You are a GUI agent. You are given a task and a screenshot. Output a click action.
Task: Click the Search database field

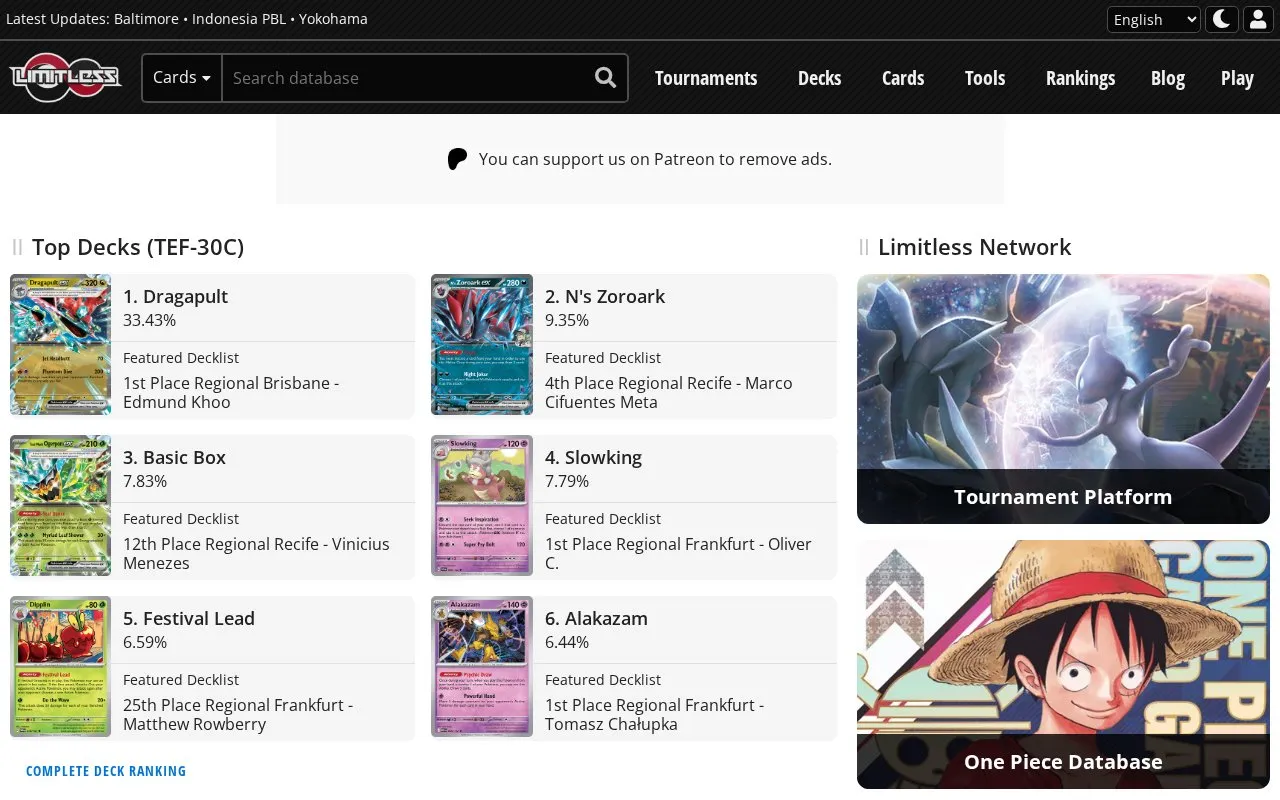(404, 78)
